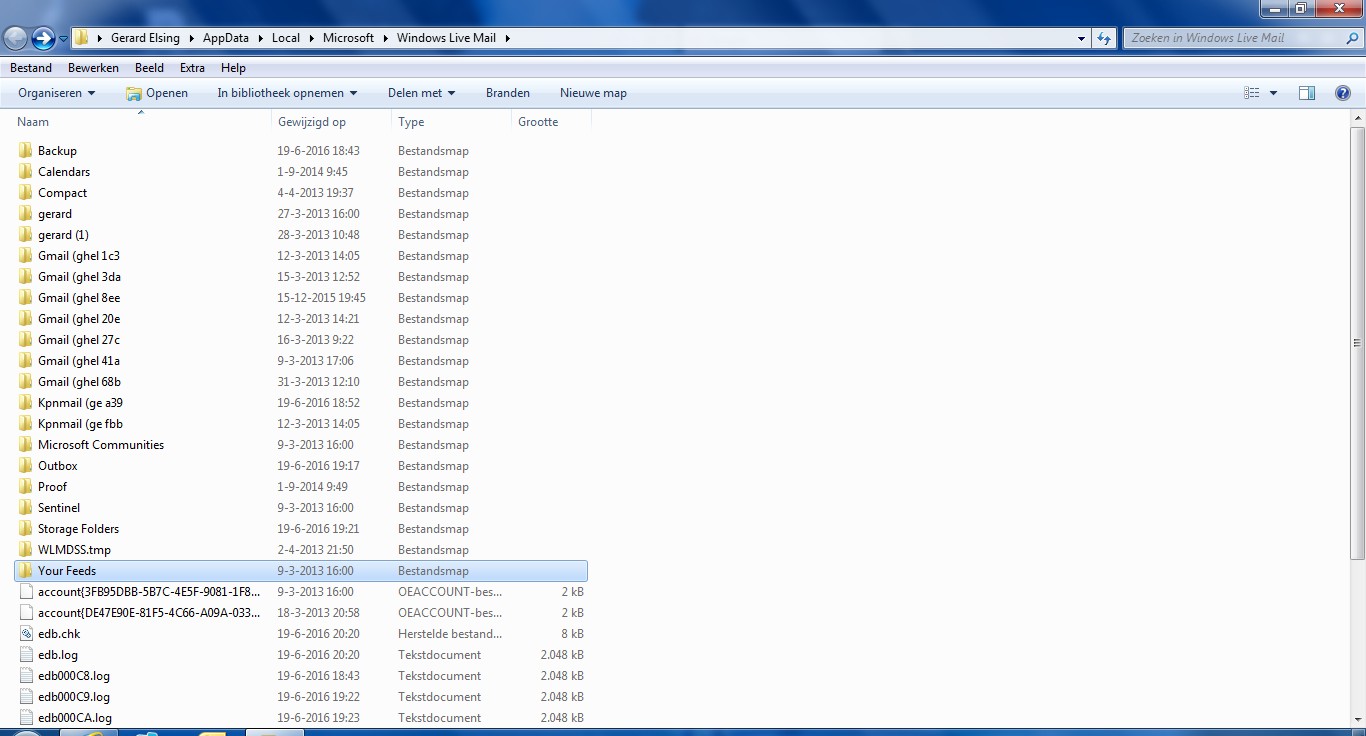The height and width of the screenshot is (736, 1366).
Task: Open the view options dropdown arrow
Action: click(x=1273, y=93)
